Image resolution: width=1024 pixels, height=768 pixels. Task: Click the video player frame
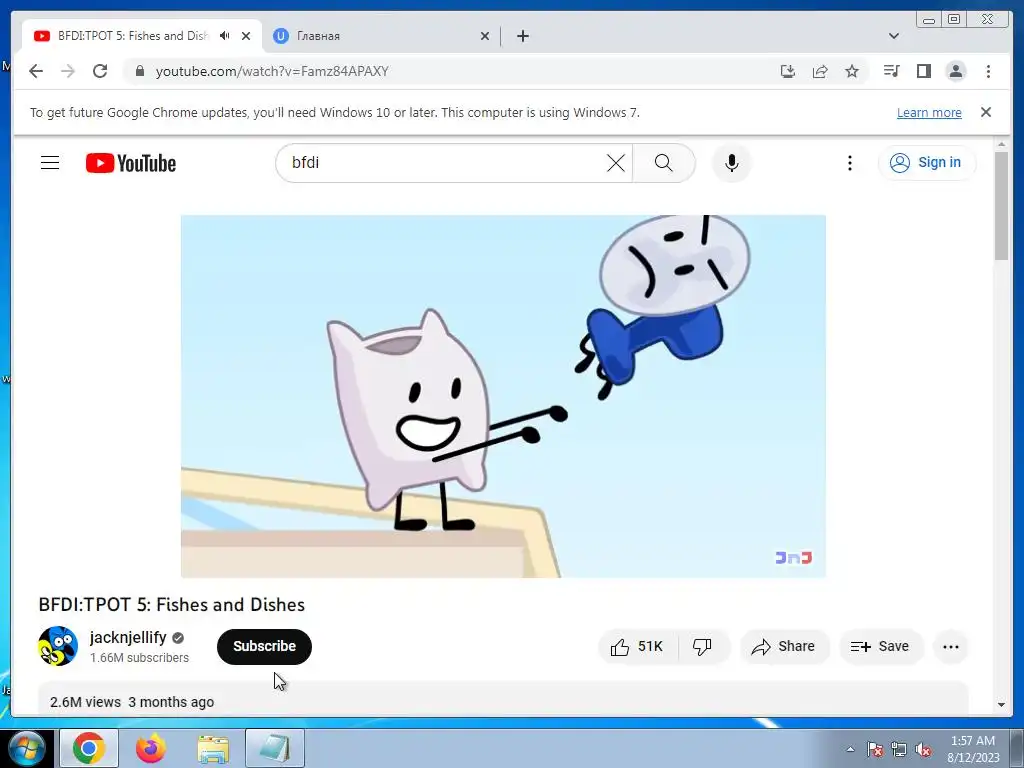(x=503, y=396)
